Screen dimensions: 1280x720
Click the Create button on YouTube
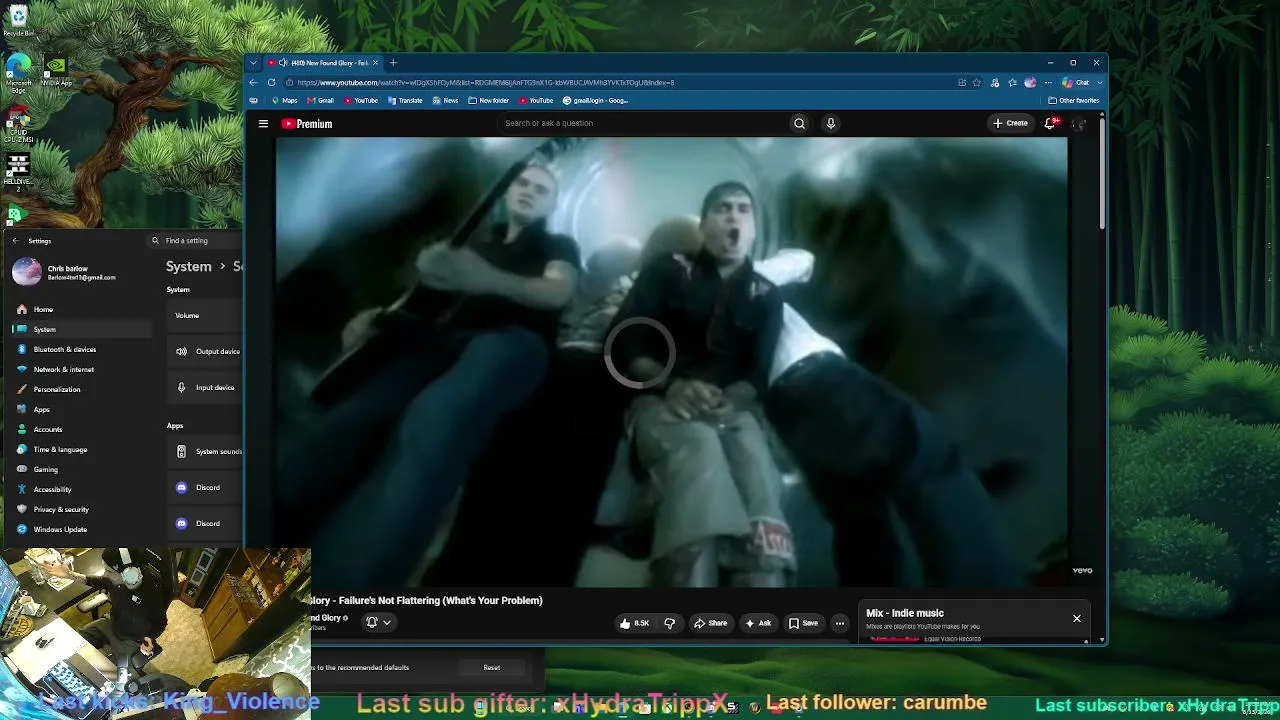(1010, 123)
